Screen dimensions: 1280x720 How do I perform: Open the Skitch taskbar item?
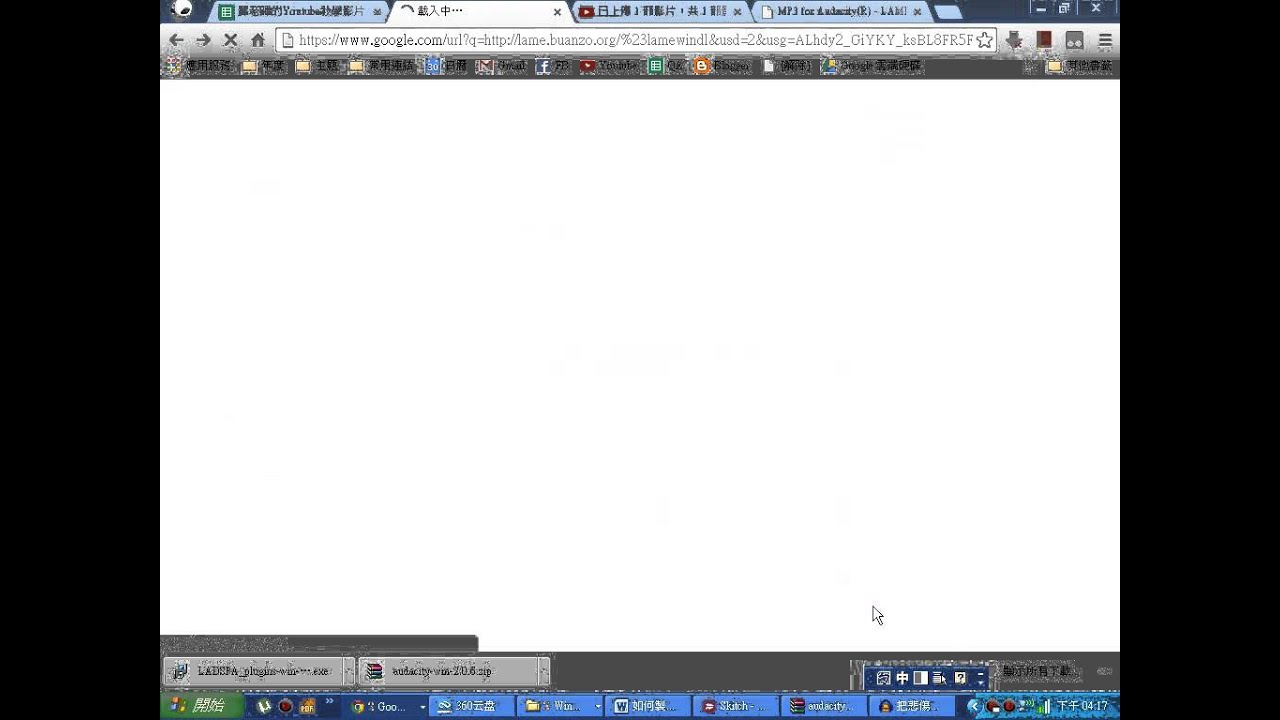pos(736,706)
